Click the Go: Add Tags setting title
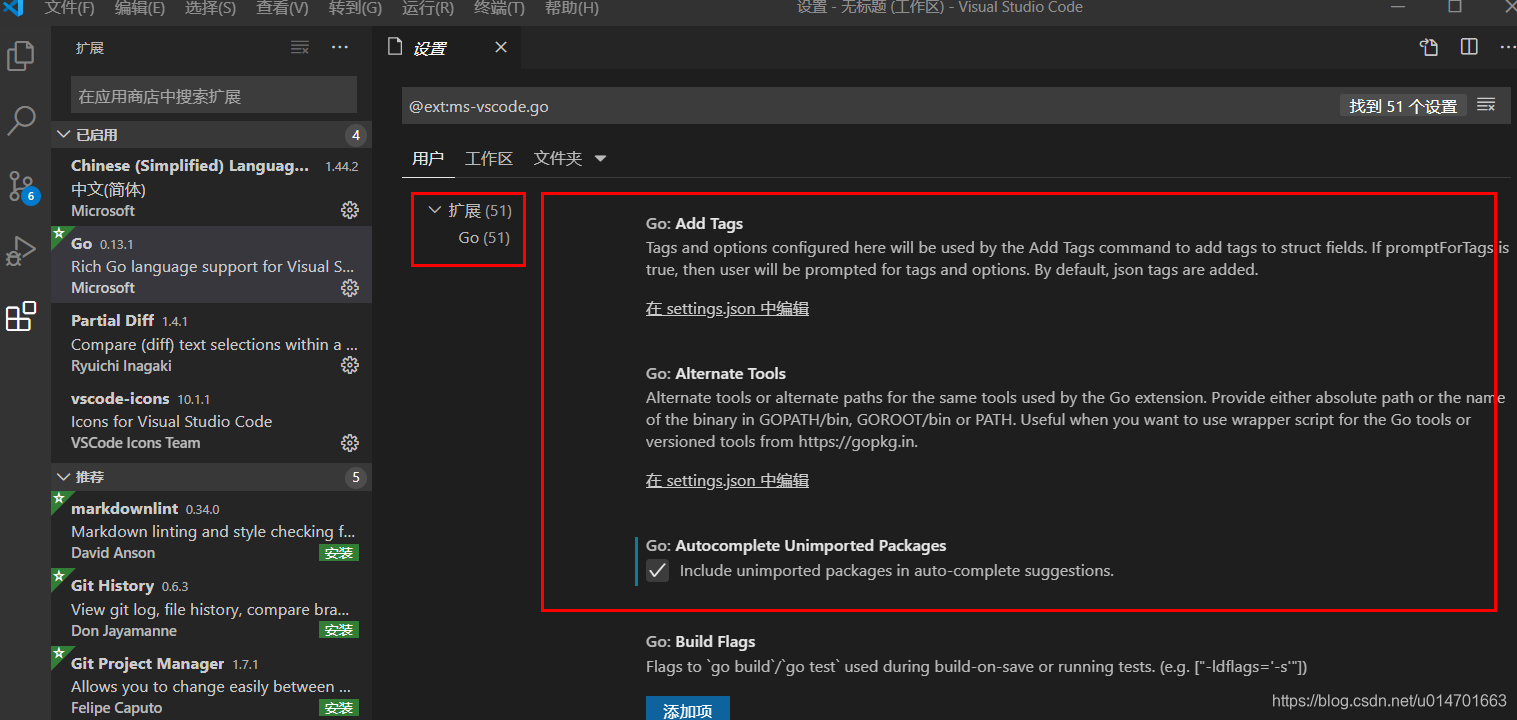 694,224
